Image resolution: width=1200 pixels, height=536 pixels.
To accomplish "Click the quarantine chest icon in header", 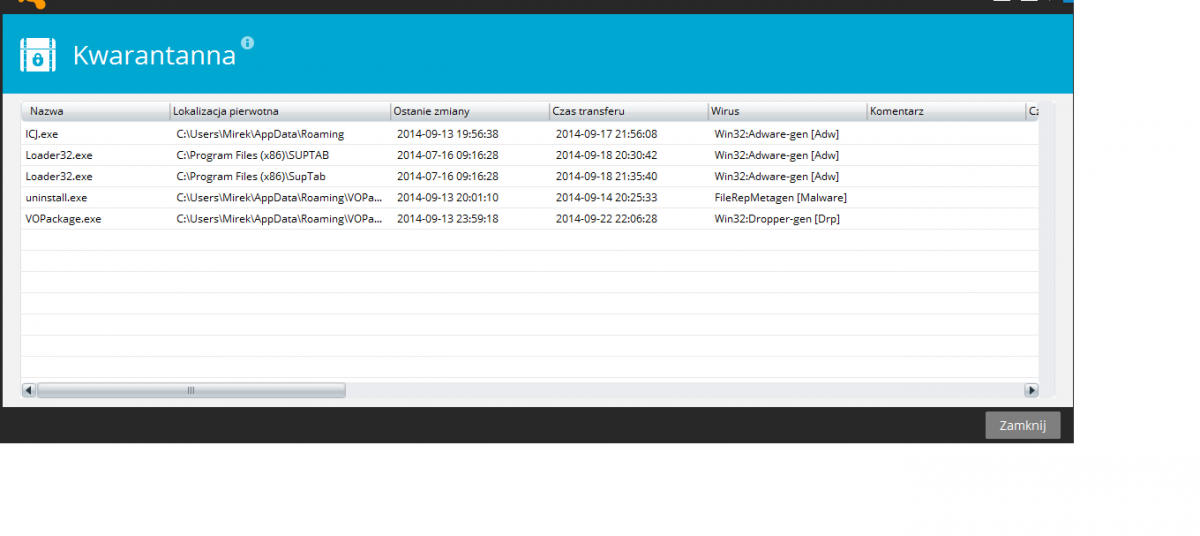I will coord(38,54).
